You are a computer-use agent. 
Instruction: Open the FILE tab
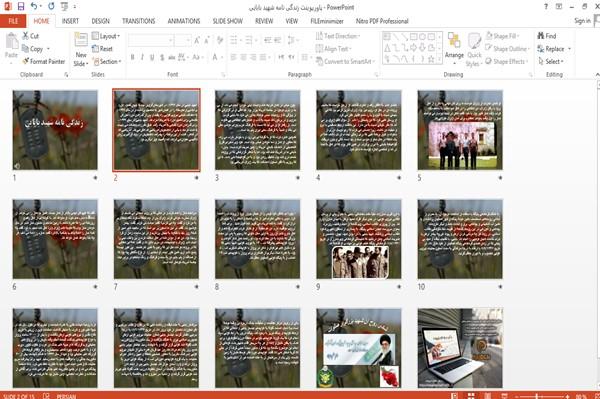coord(13,21)
